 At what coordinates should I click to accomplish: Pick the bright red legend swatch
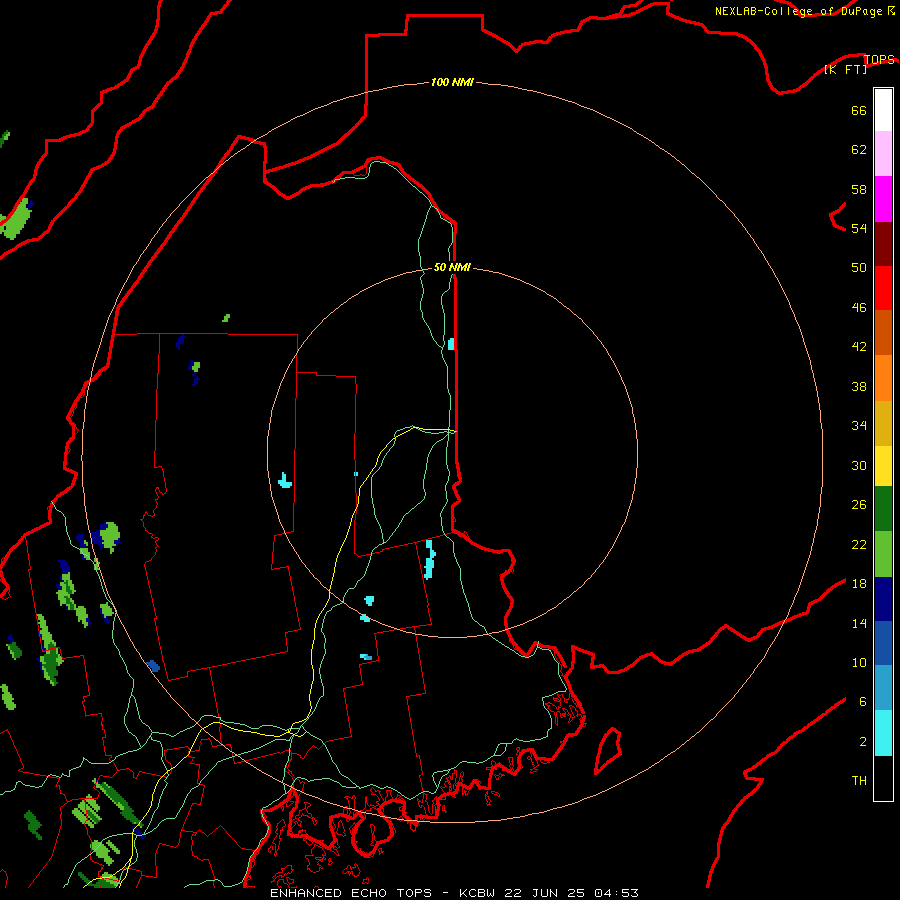pyautogui.click(x=883, y=288)
